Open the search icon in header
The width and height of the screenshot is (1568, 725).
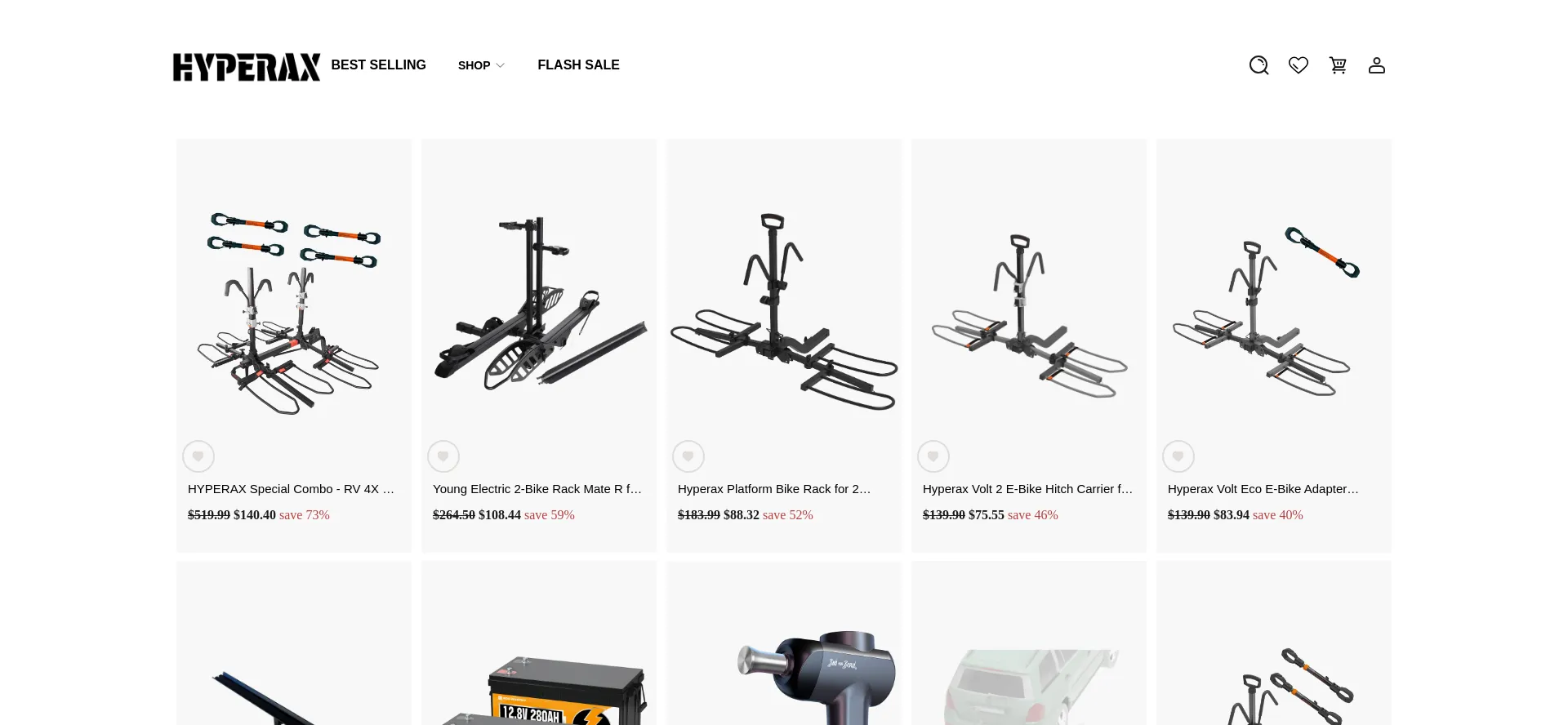pos(1258,65)
